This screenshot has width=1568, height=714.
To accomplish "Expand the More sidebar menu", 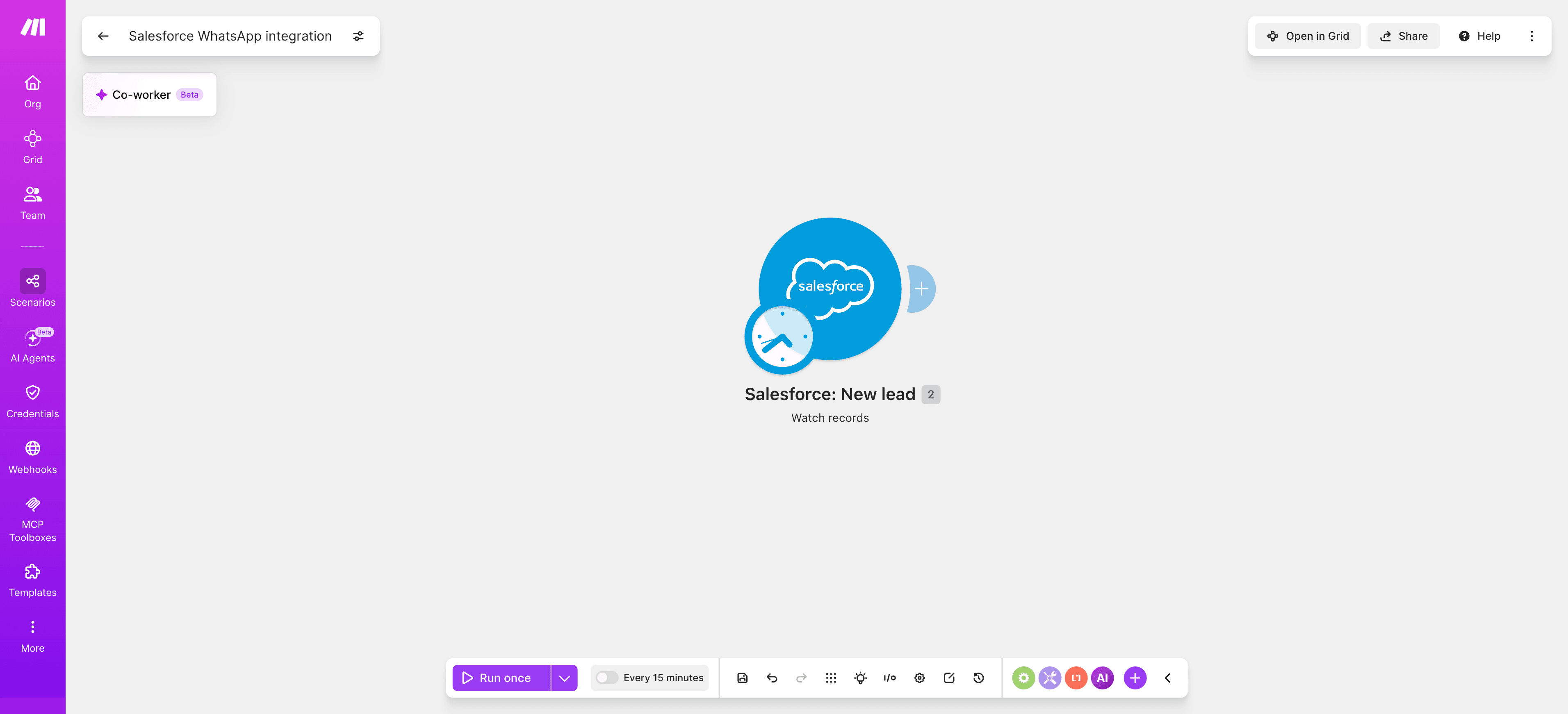I will pos(33,637).
